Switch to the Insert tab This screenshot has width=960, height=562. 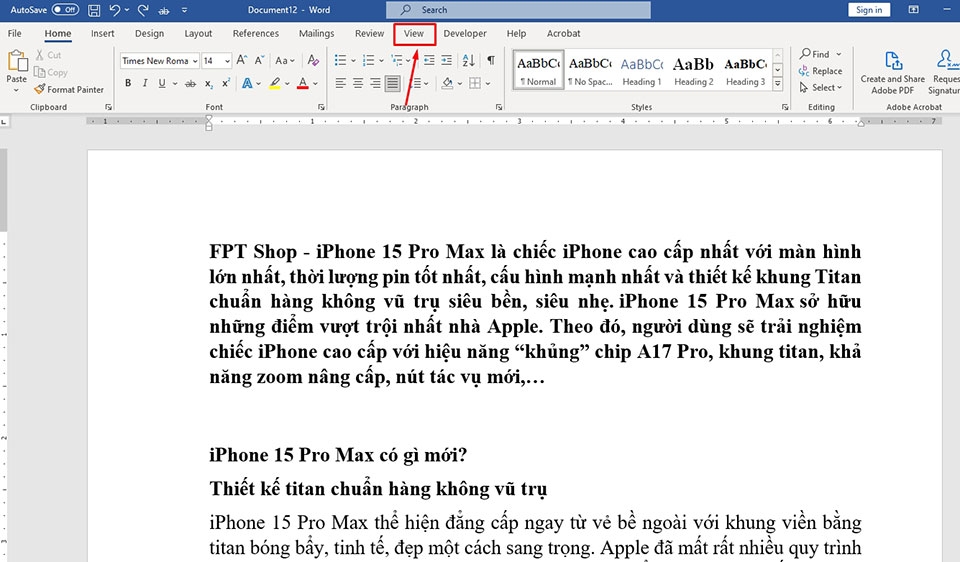click(x=102, y=34)
